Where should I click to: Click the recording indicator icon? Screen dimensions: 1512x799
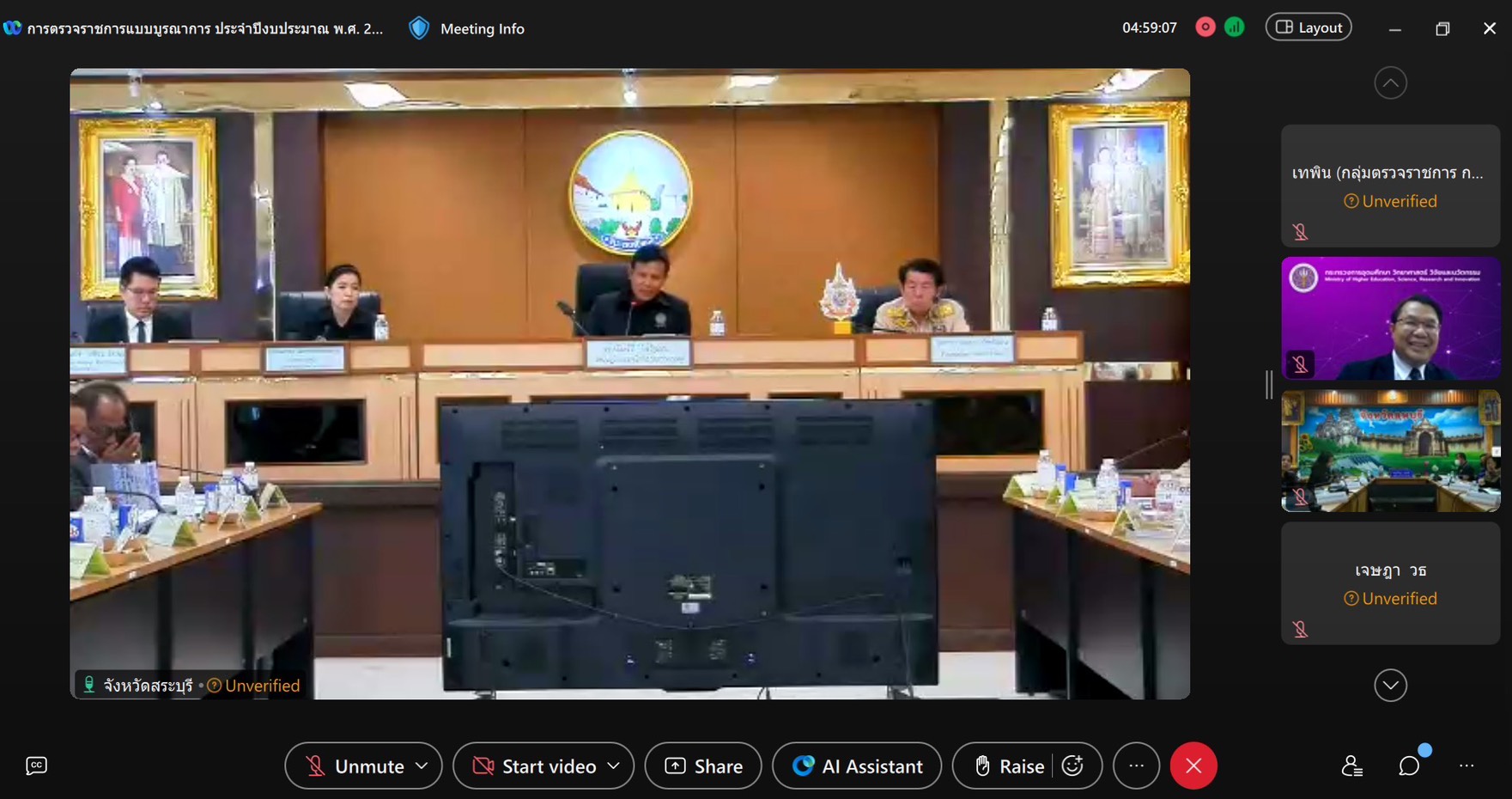pyautogui.click(x=1205, y=27)
